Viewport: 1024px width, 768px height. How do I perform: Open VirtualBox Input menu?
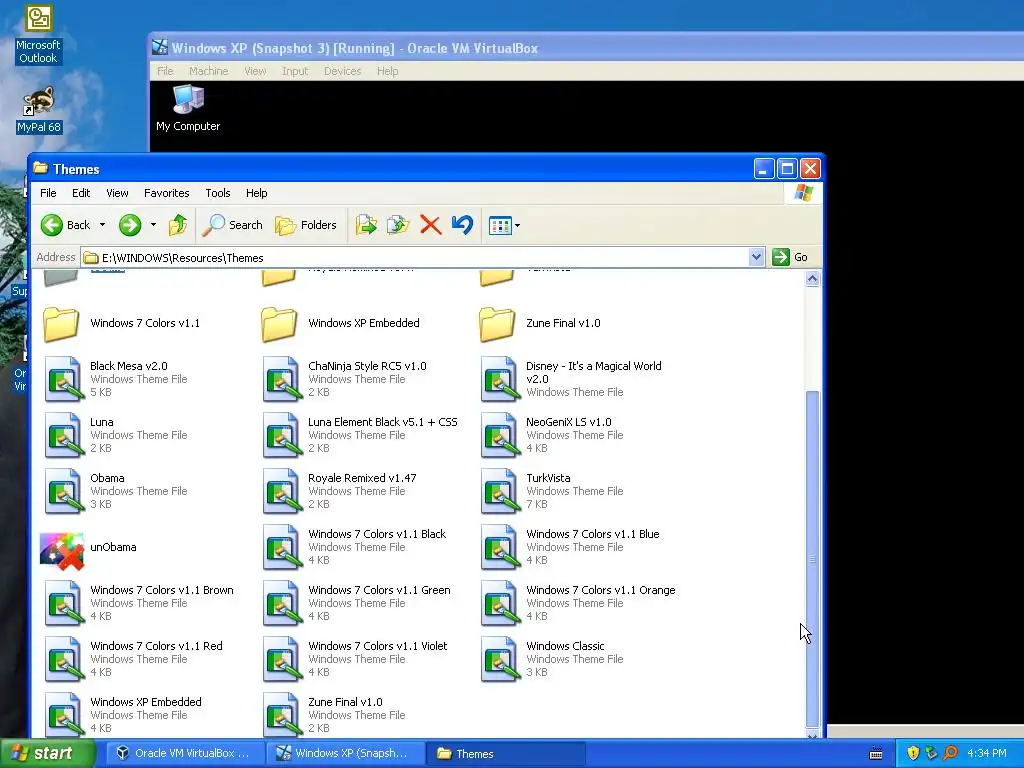(295, 71)
